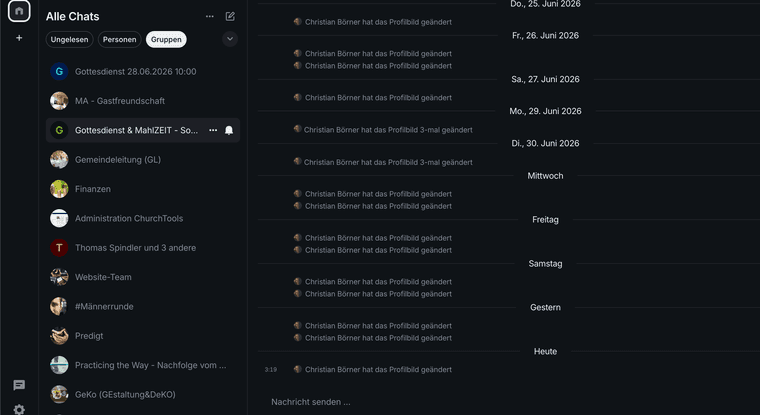
Task: Open Thomas Spindler und 3 andere chat
Action: pos(143,248)
